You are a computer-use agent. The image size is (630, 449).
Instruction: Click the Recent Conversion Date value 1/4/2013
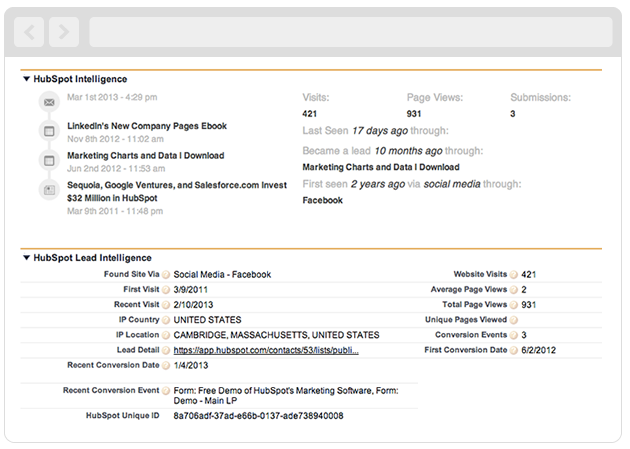(x=191, y=365)
